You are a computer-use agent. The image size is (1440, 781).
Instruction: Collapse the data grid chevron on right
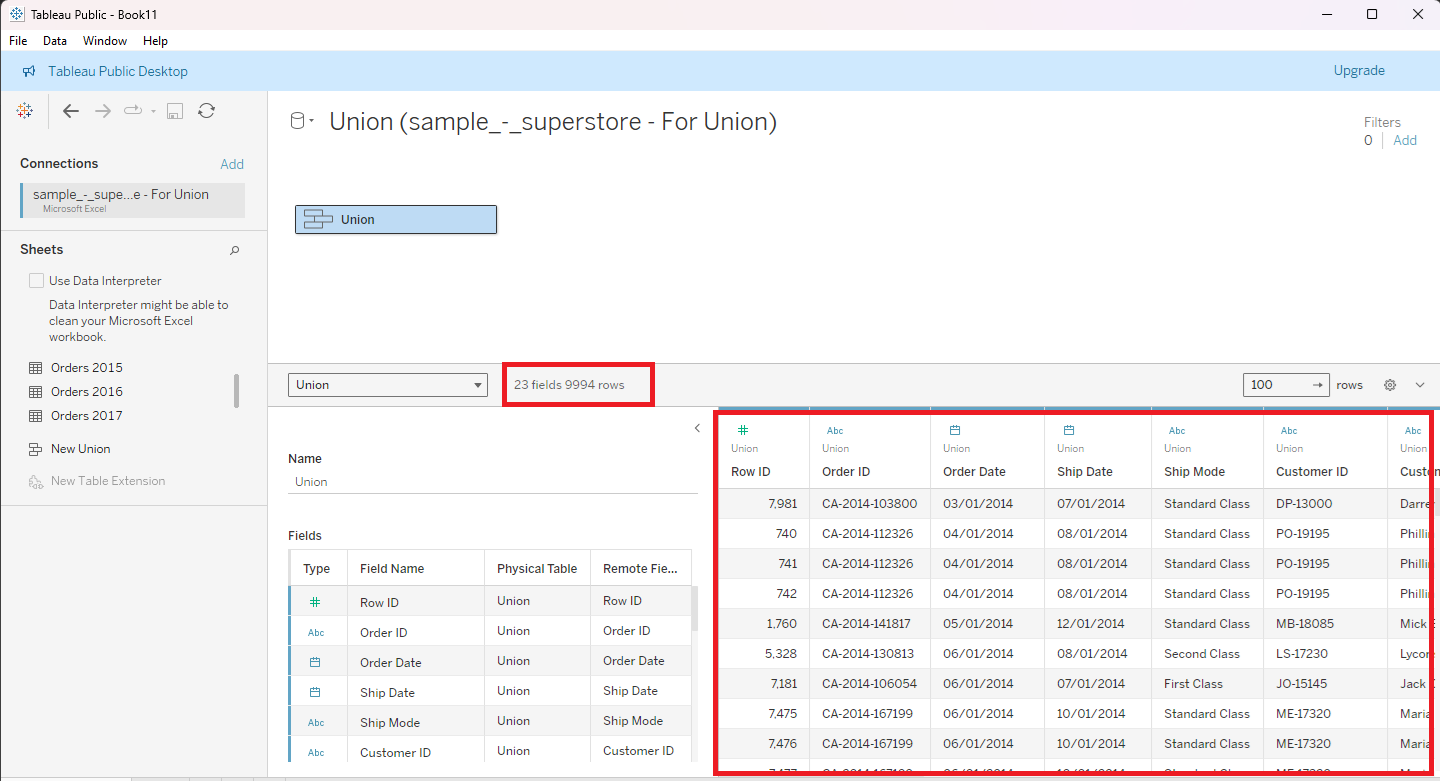(x=1420, y=385)
